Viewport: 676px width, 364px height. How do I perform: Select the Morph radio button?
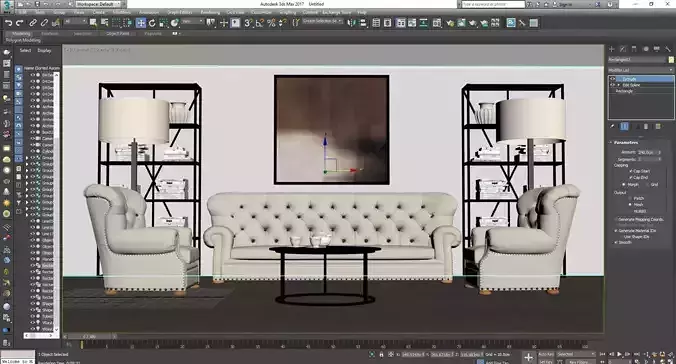(x=624, y=184)
